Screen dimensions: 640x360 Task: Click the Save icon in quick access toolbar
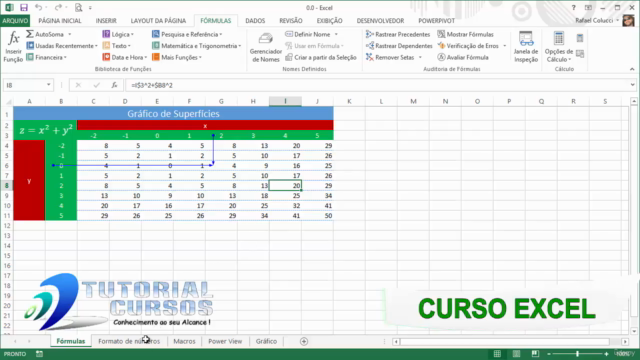[x=24, y=7]
